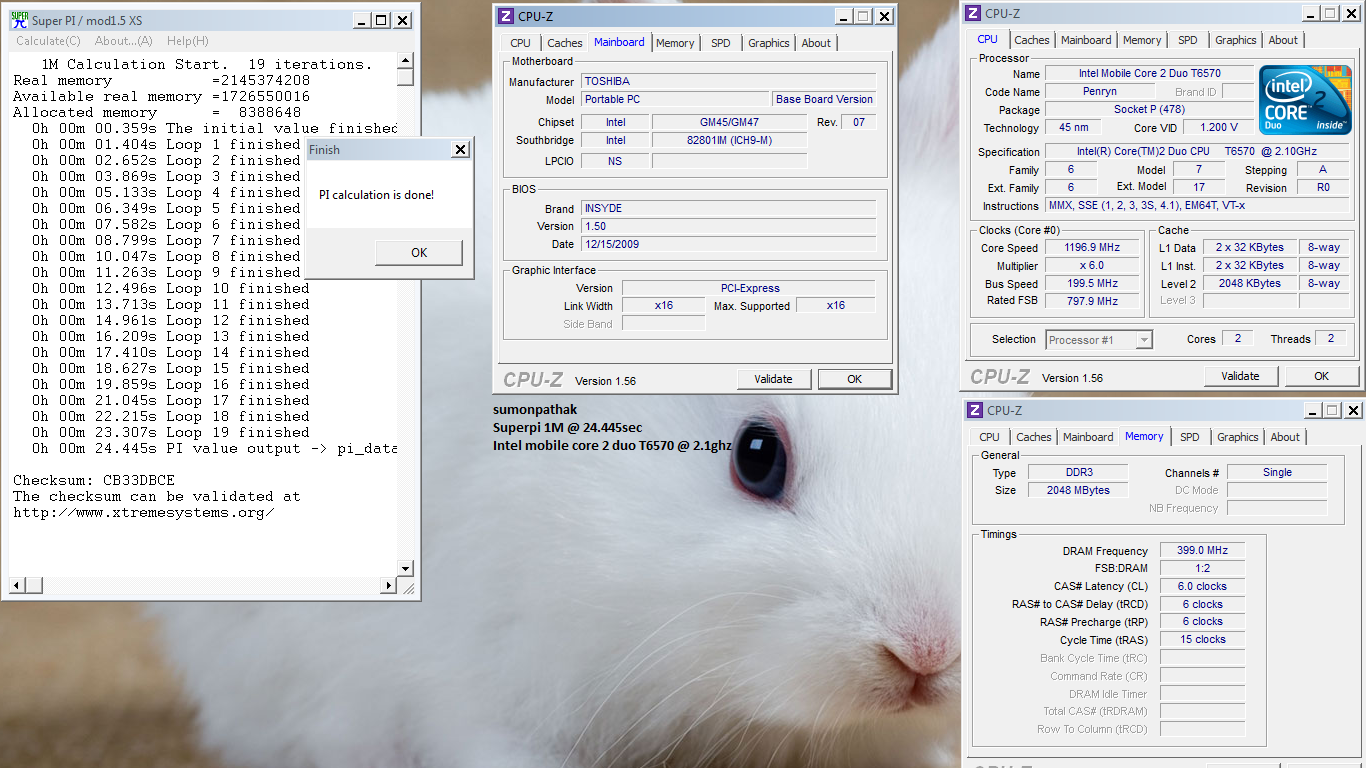Click OK in the Finish dialog
The height and width of the screenshot is (768, 1366).
pyautogui.click(x=419, y=253)
